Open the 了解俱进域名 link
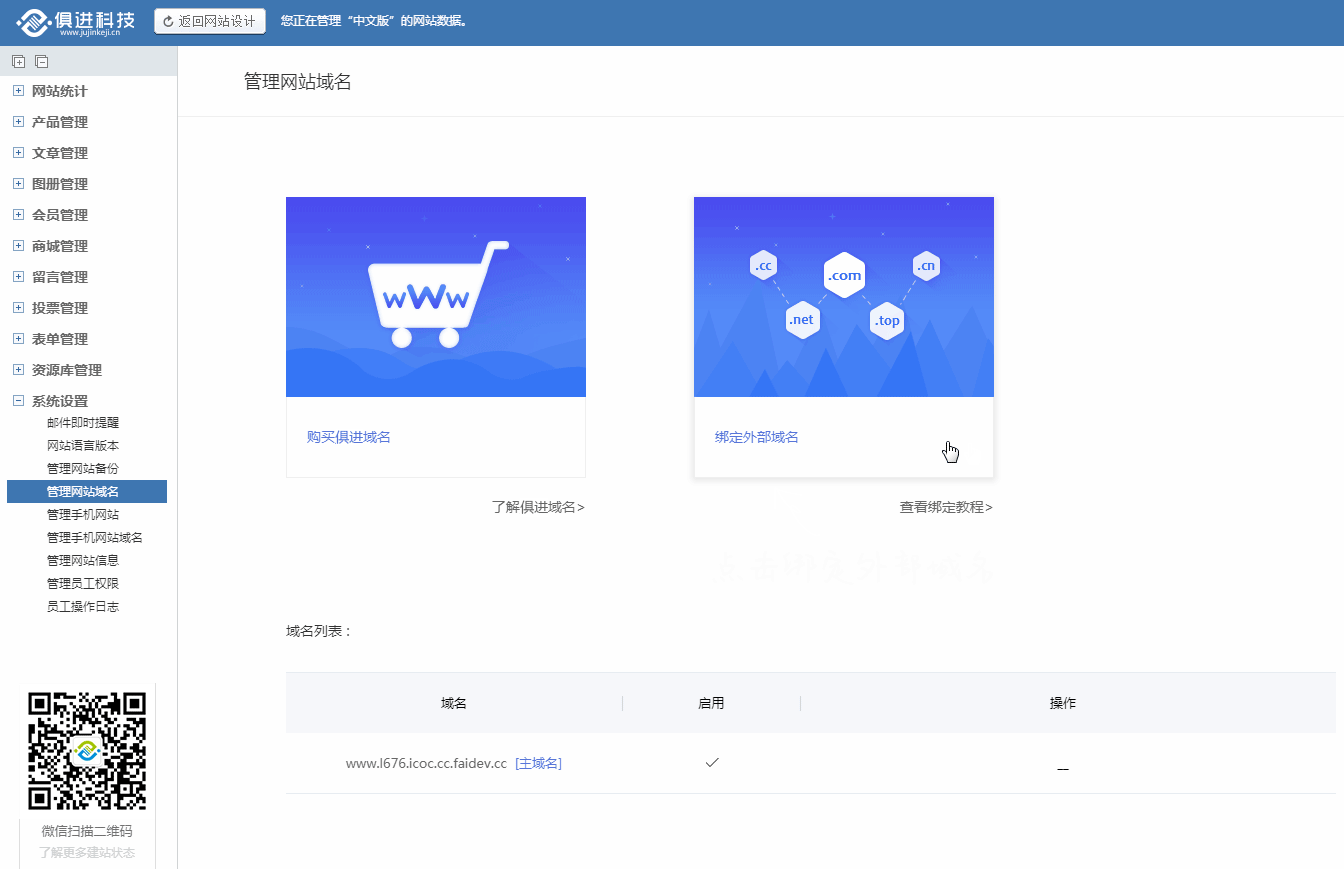This screenshot has height=869, width=1344. pyautogui.click(x=538, y=507)
